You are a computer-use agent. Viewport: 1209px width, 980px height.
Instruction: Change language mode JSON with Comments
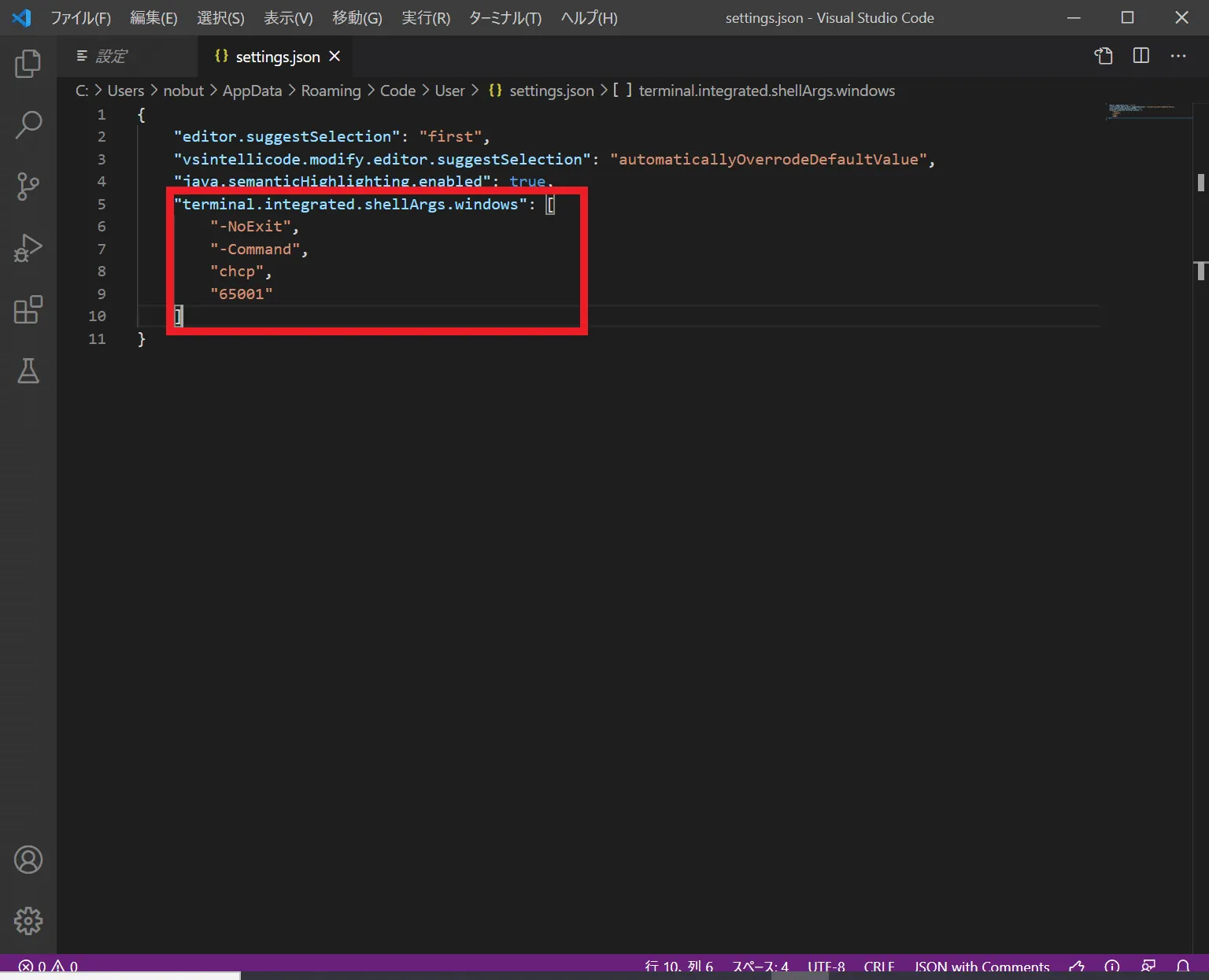point(982,967)
